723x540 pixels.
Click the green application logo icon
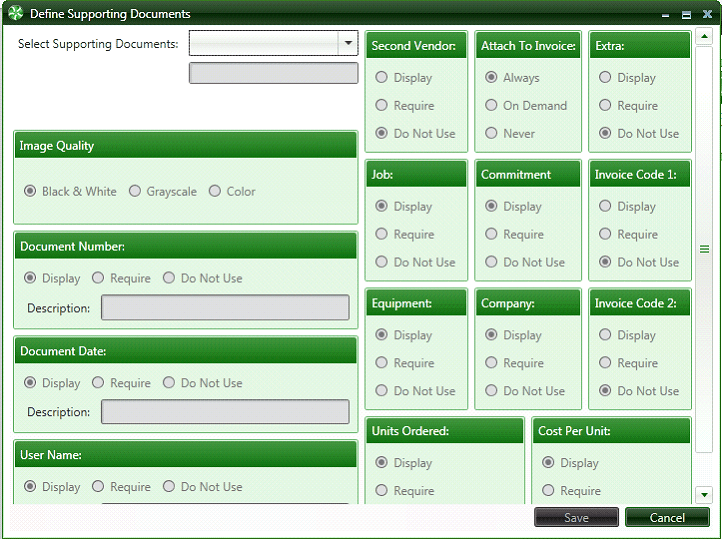point(15,13)
